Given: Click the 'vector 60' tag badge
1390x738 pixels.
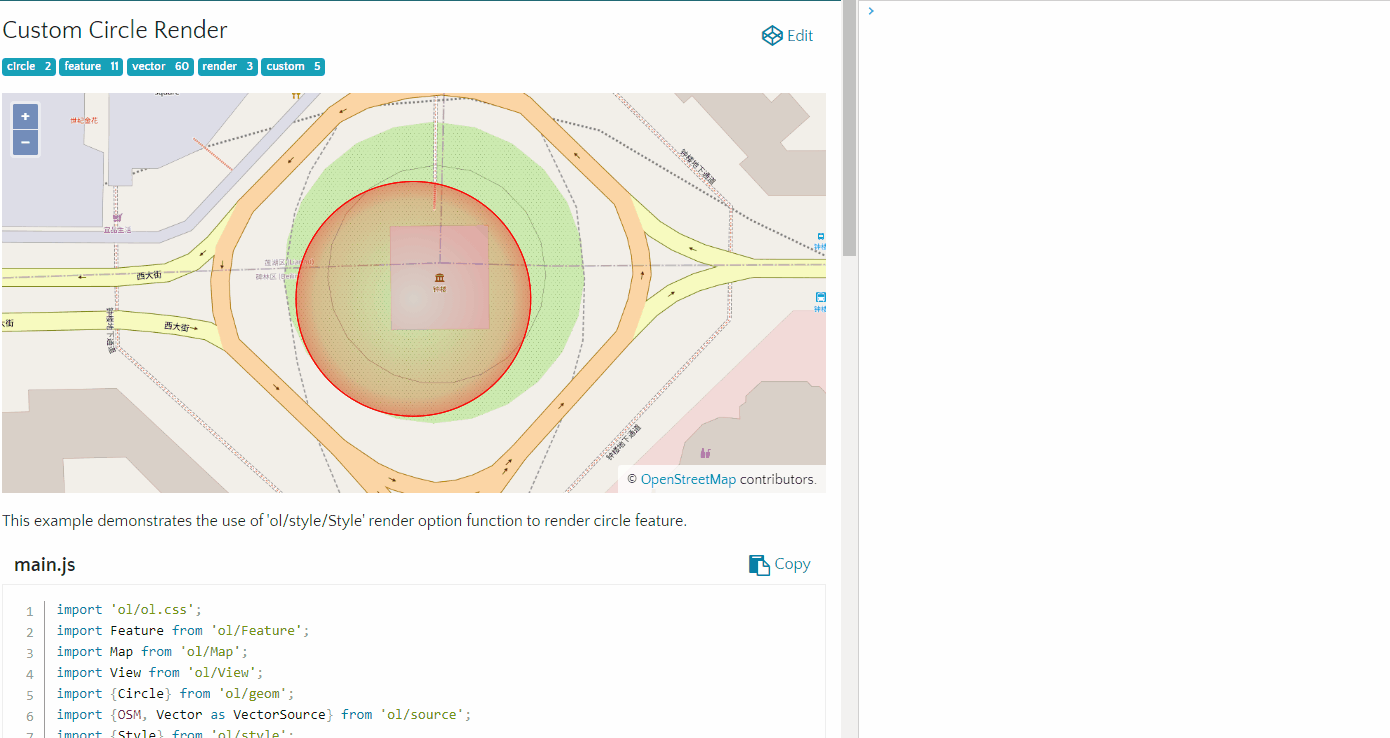Looking at the screenshot, I should [160, 66].
